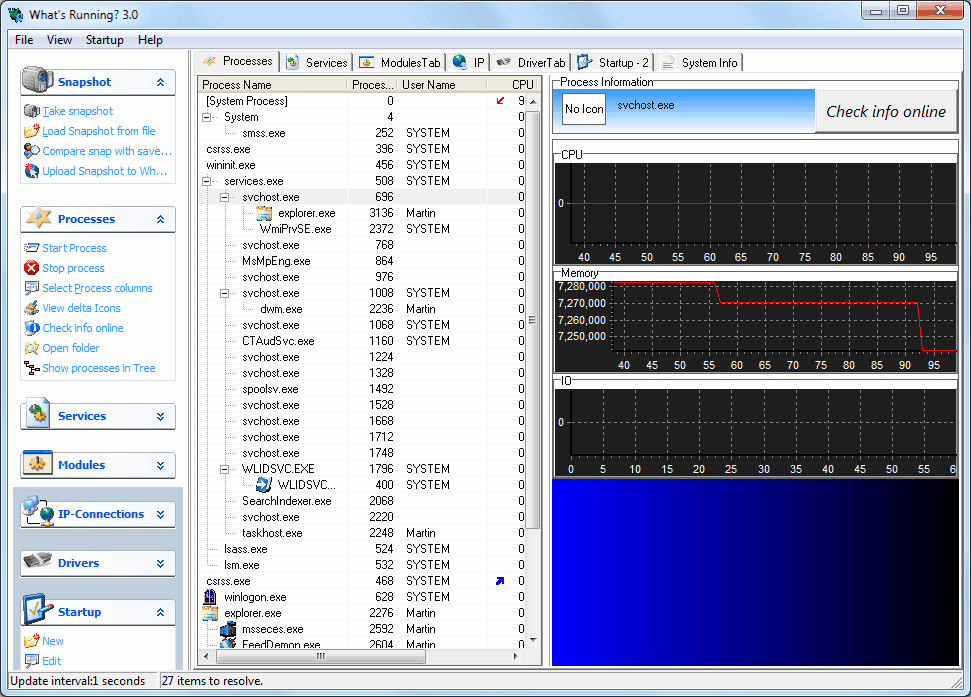This screenshot has height=697, width=971.
Task: Open the Startup menu in menu bar
Action: click(104, 40)
